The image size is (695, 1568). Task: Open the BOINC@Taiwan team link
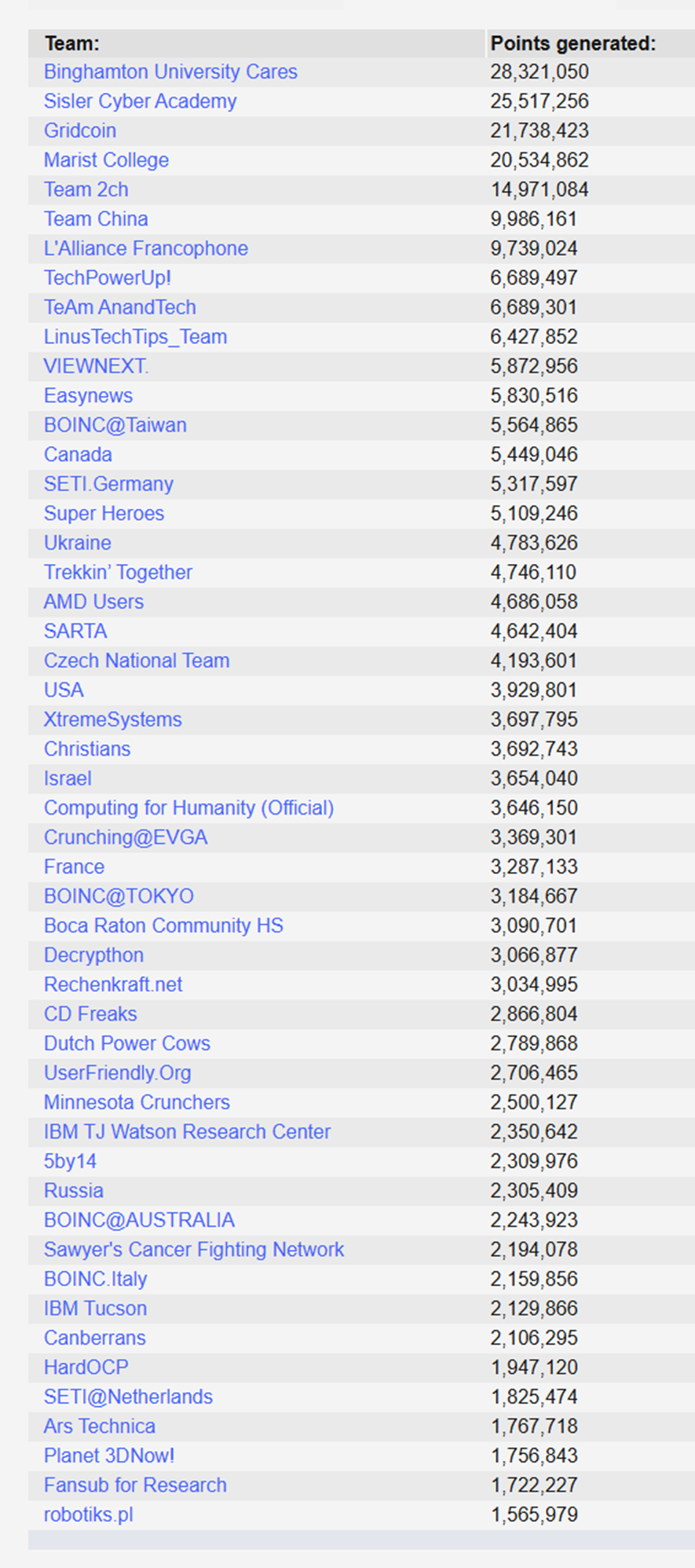coord(115,425)
